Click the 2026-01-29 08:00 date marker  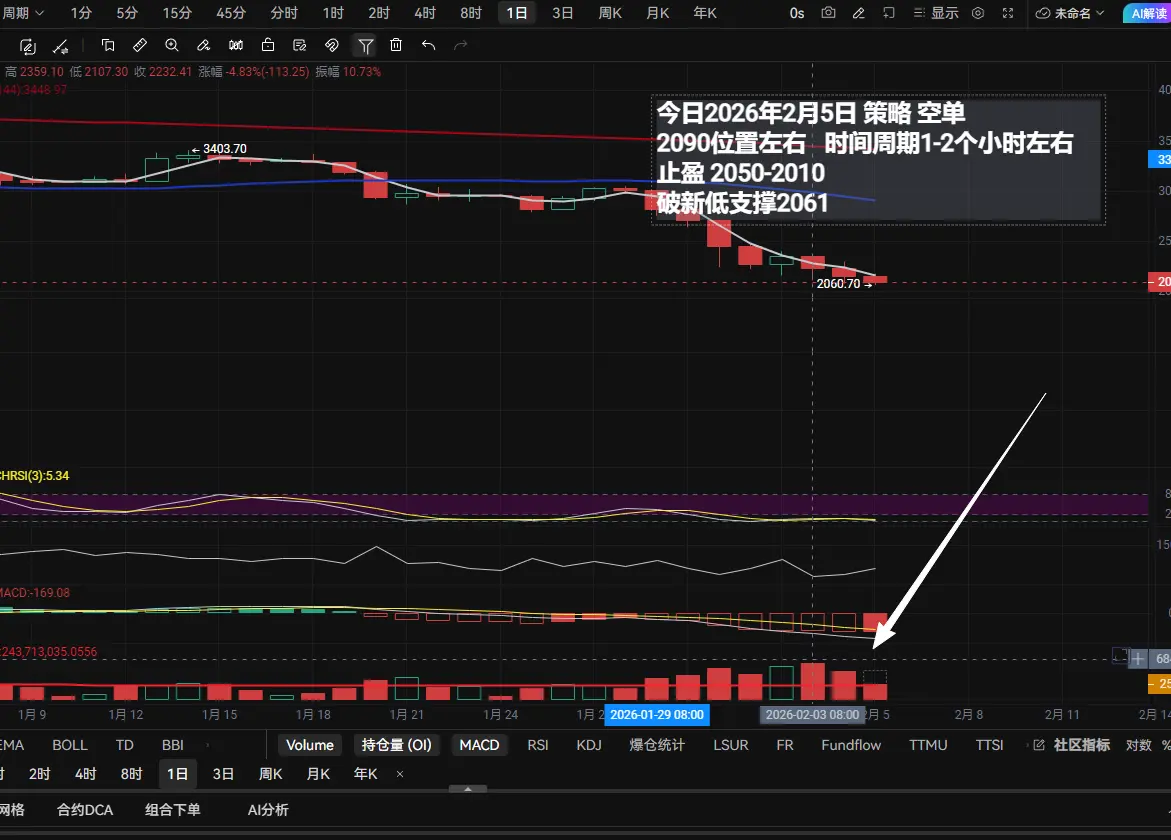tap(657, 715)
